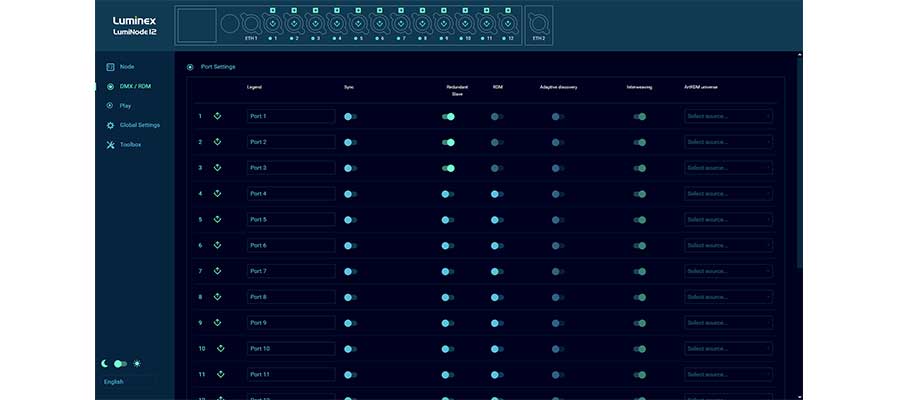Viewport: 900px width, 400px height.
Task: Click port 10 direction arrow icon
Action: [x=221, y=348]
